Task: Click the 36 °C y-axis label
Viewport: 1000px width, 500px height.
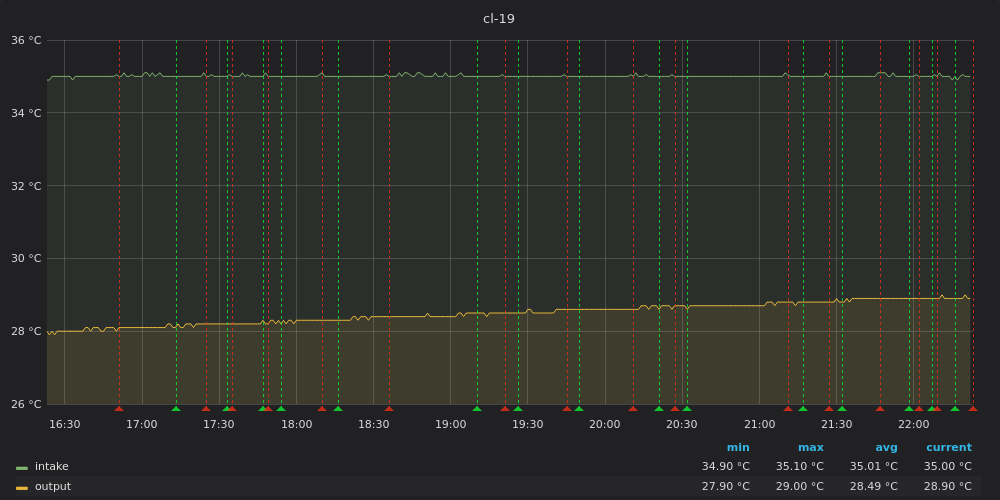Action: point(26,41)
